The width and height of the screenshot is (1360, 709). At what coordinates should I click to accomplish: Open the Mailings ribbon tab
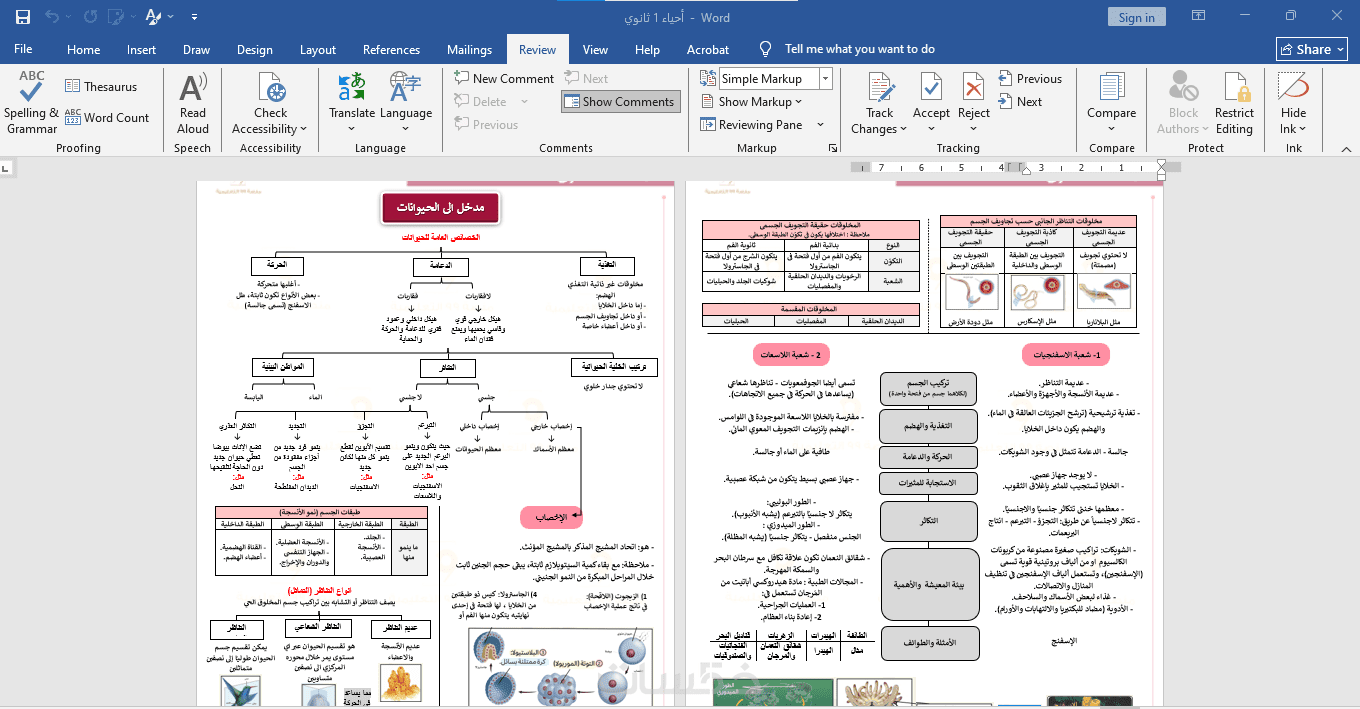tap(469, 49)
